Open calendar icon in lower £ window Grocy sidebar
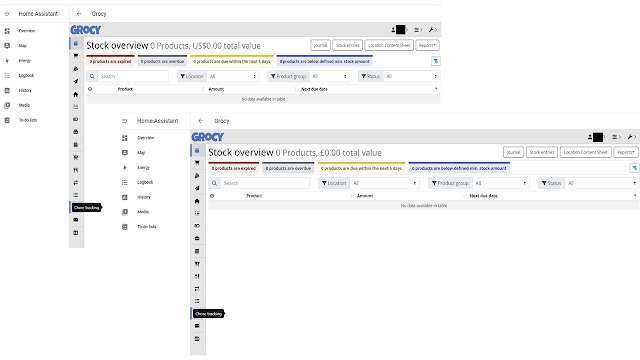This screenshot has height=360, width=640. click(197, 251)
